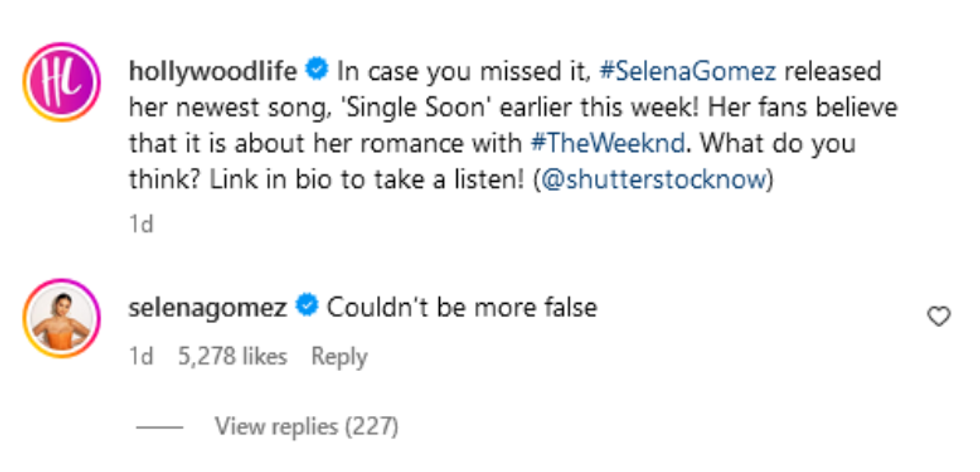Reply to selenagomez's comment
The width and height of the screenshot is (980, 472).
(339, 356)
